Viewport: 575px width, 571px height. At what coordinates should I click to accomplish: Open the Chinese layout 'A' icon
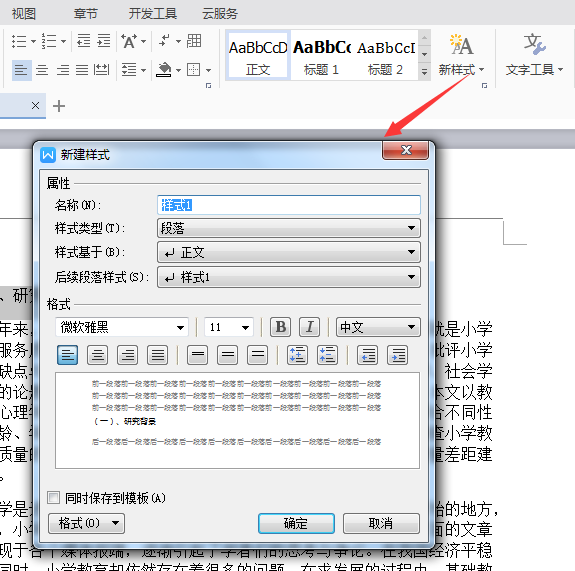[x=129, y=41]
